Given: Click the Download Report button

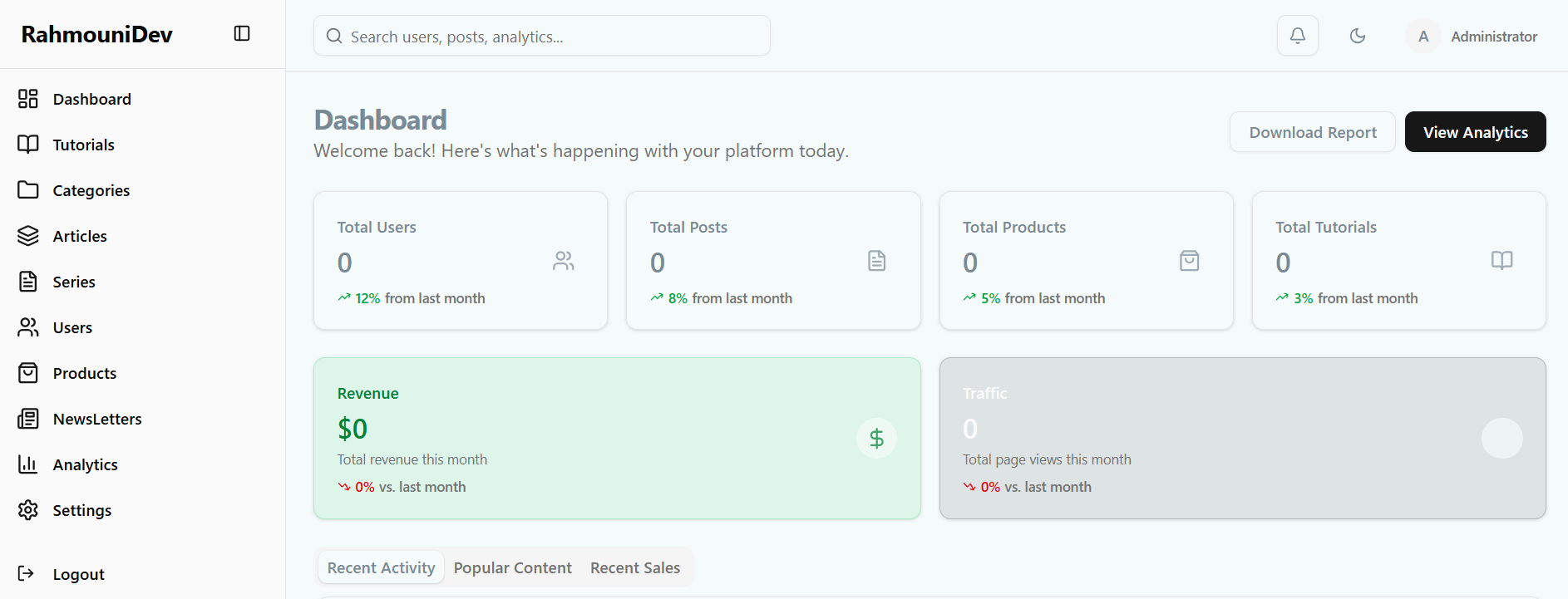Looking at the screenshot, I should point(1312,132).
